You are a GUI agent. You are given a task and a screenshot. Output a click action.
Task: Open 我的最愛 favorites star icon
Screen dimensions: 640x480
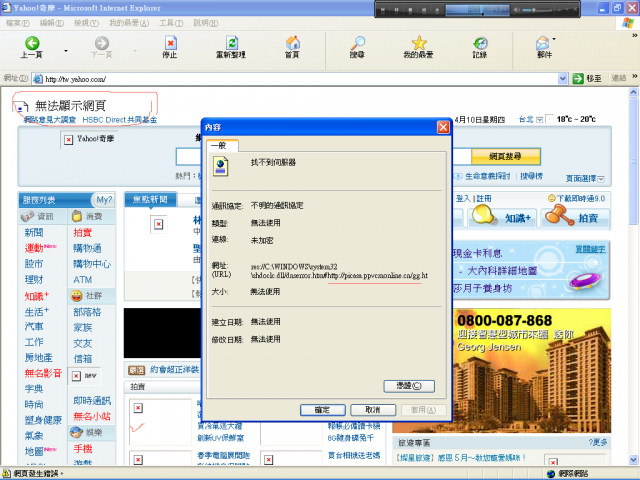click(x=419, y=43)
